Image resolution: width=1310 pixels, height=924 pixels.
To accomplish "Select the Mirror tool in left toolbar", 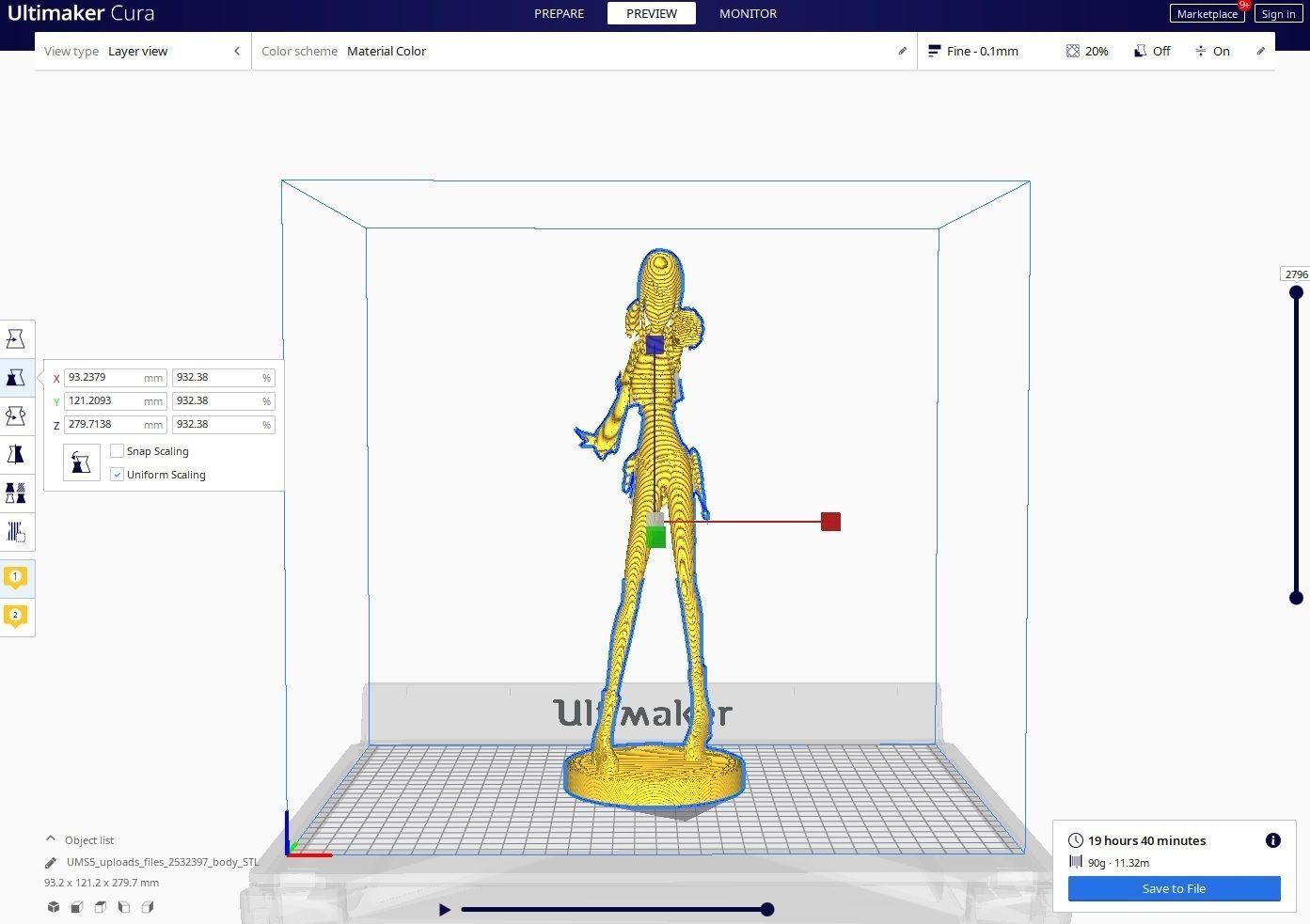I will click(16, 455).
